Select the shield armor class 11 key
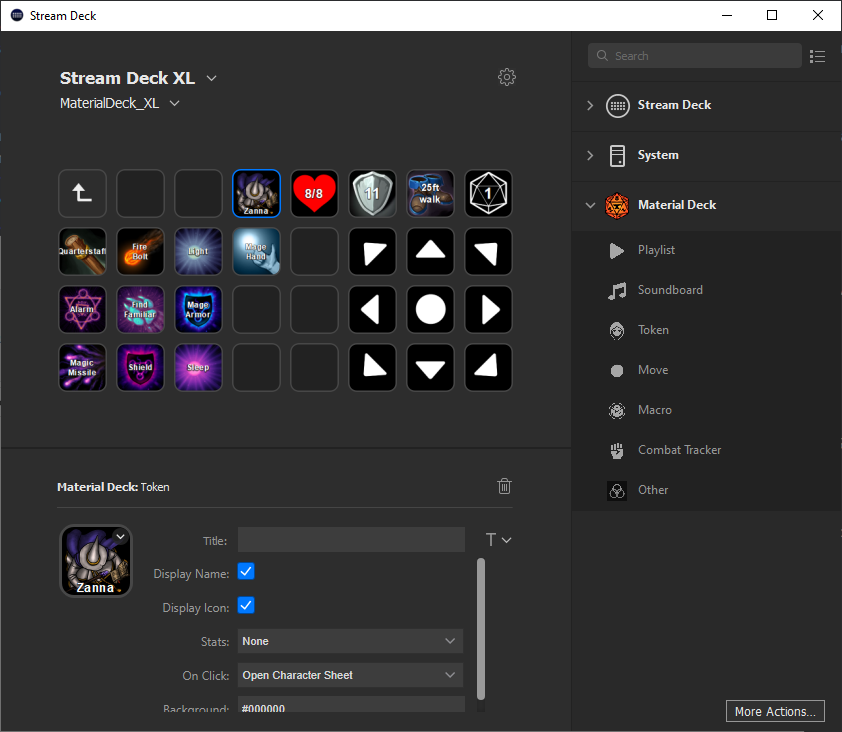 point(372,193)
